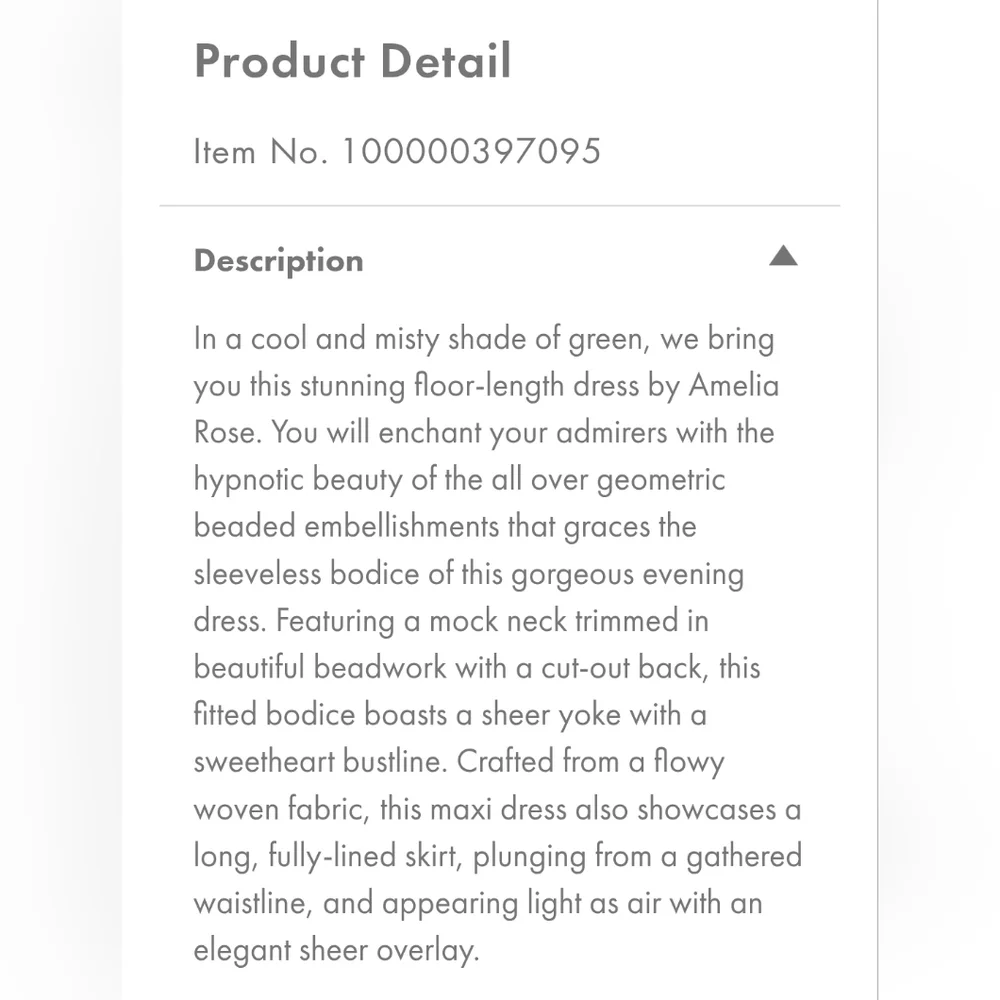The height and width of the screenshot is (1000, 1000).
Task: Click the word 'hypnotic' in description
Action: pos(249,480)
